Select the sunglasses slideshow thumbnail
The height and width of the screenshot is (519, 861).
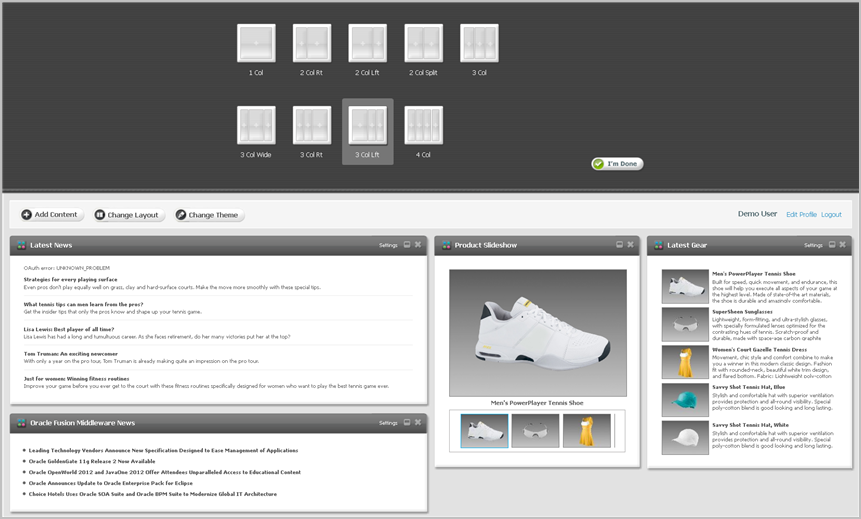point(535,431)
